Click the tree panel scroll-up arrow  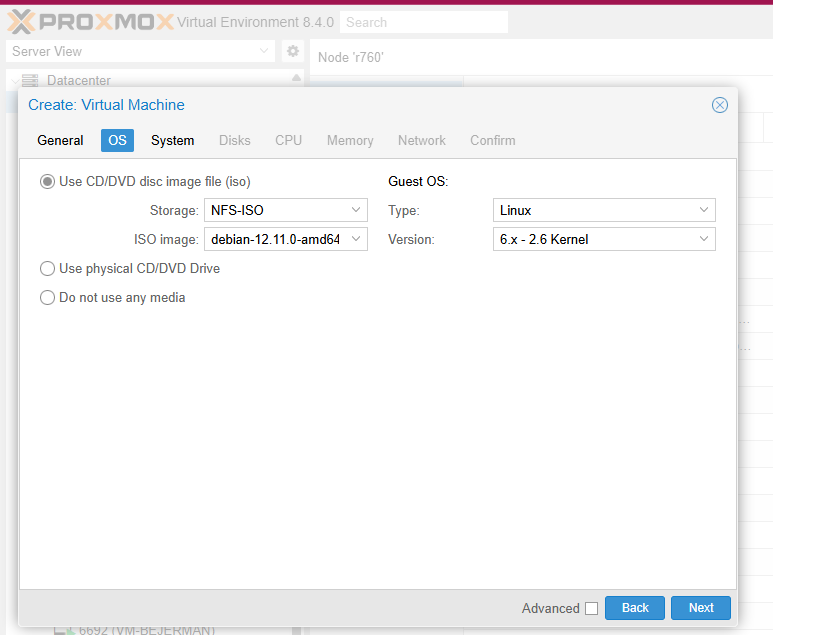pos(296,78)
